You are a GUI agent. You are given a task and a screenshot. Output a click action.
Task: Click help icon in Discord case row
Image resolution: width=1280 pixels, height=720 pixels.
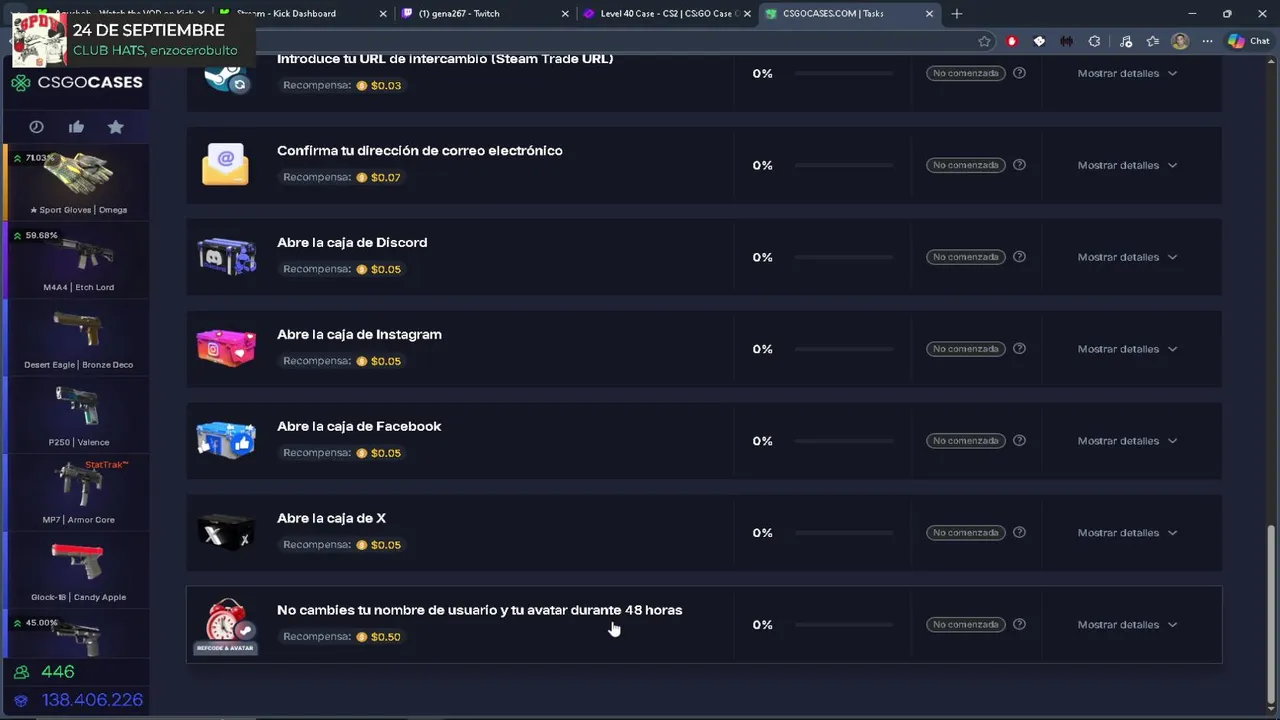click(x=1019, y=257)
